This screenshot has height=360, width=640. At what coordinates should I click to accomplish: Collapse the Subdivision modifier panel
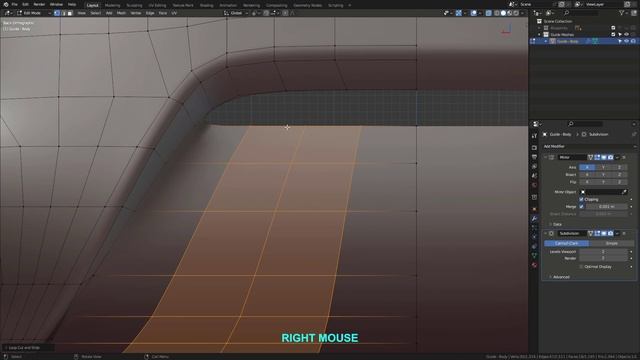tap(545, 233)
